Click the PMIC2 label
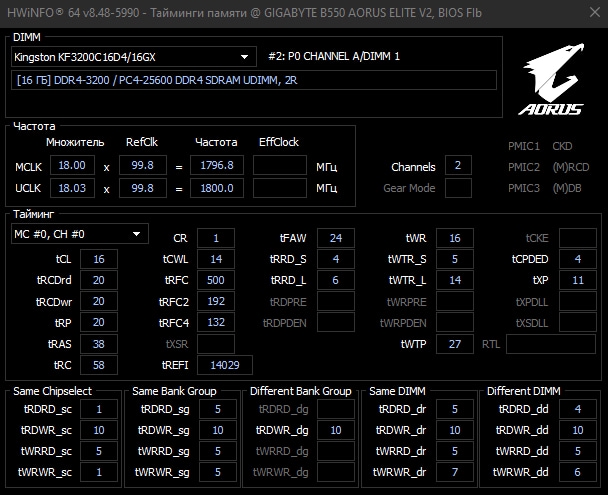The width and height of the screenshot is (608, 495). 524,167
